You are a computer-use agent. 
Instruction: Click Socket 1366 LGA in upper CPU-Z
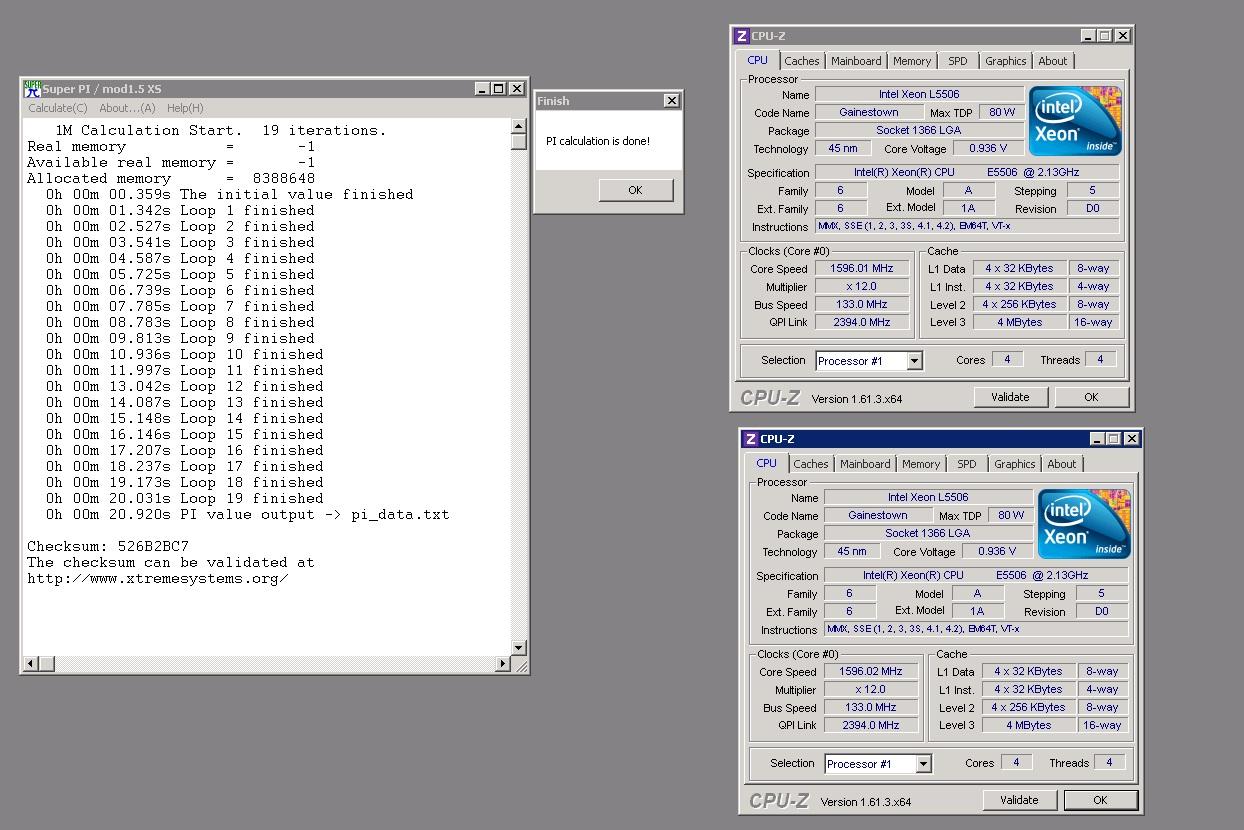(918, 130)
